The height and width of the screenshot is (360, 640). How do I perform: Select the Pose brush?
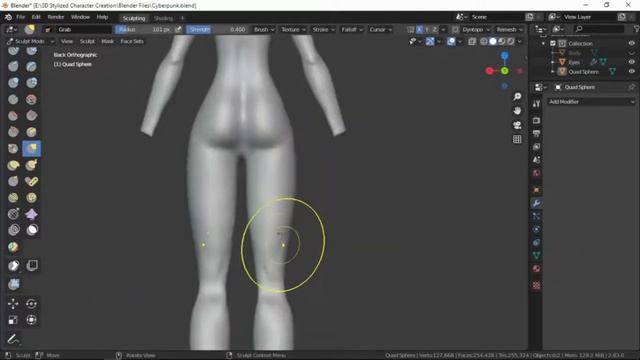coord(31,181)
